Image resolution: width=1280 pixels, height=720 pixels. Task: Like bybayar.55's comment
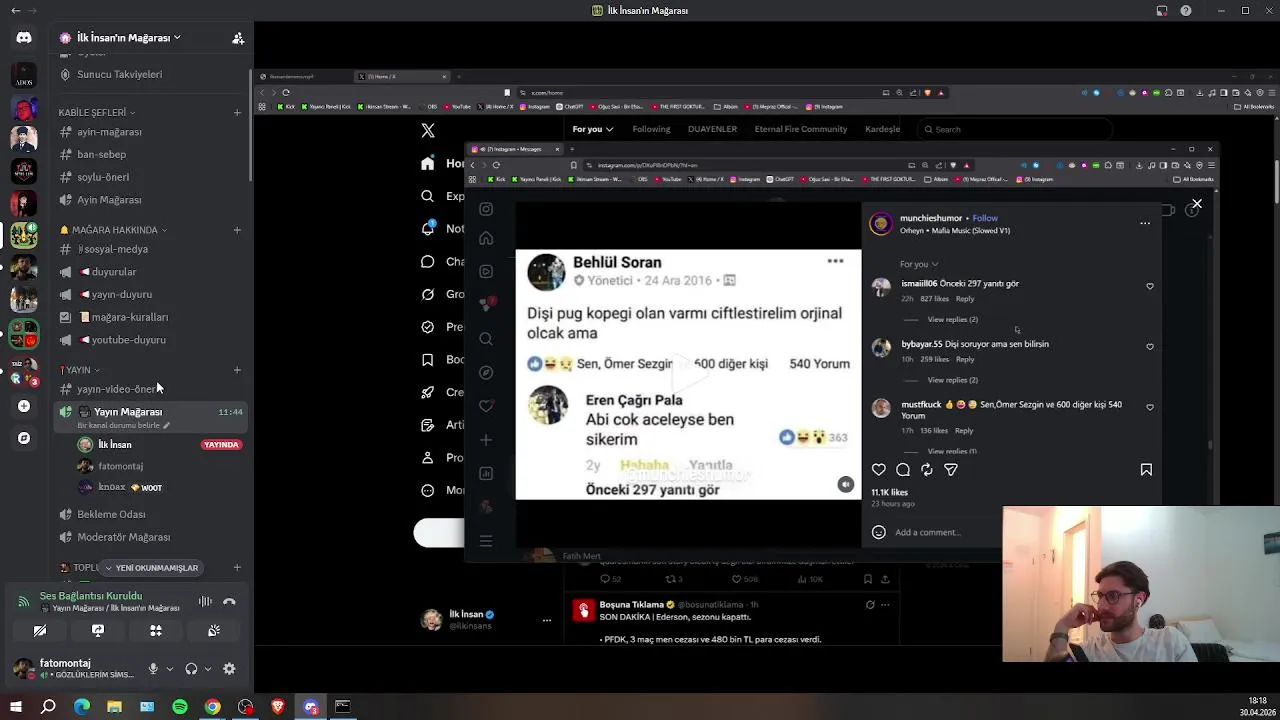click(1149, 347)
